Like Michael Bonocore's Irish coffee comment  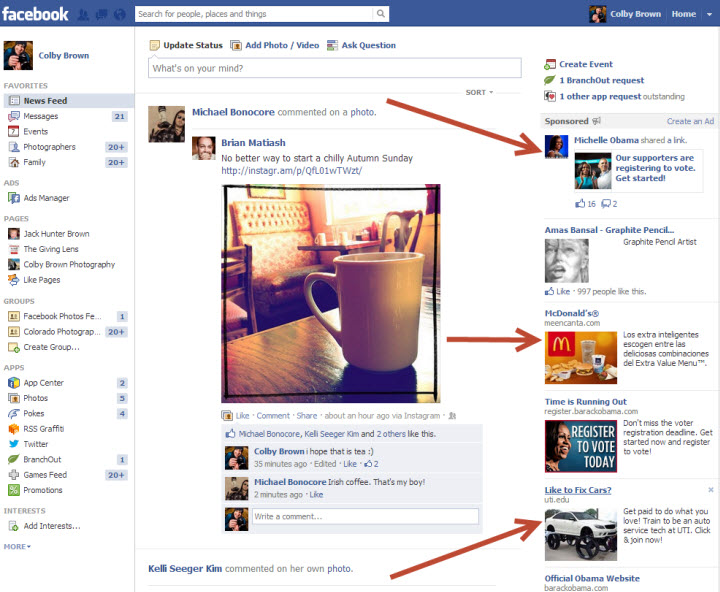pyautogui.click(x=316, y=495)
